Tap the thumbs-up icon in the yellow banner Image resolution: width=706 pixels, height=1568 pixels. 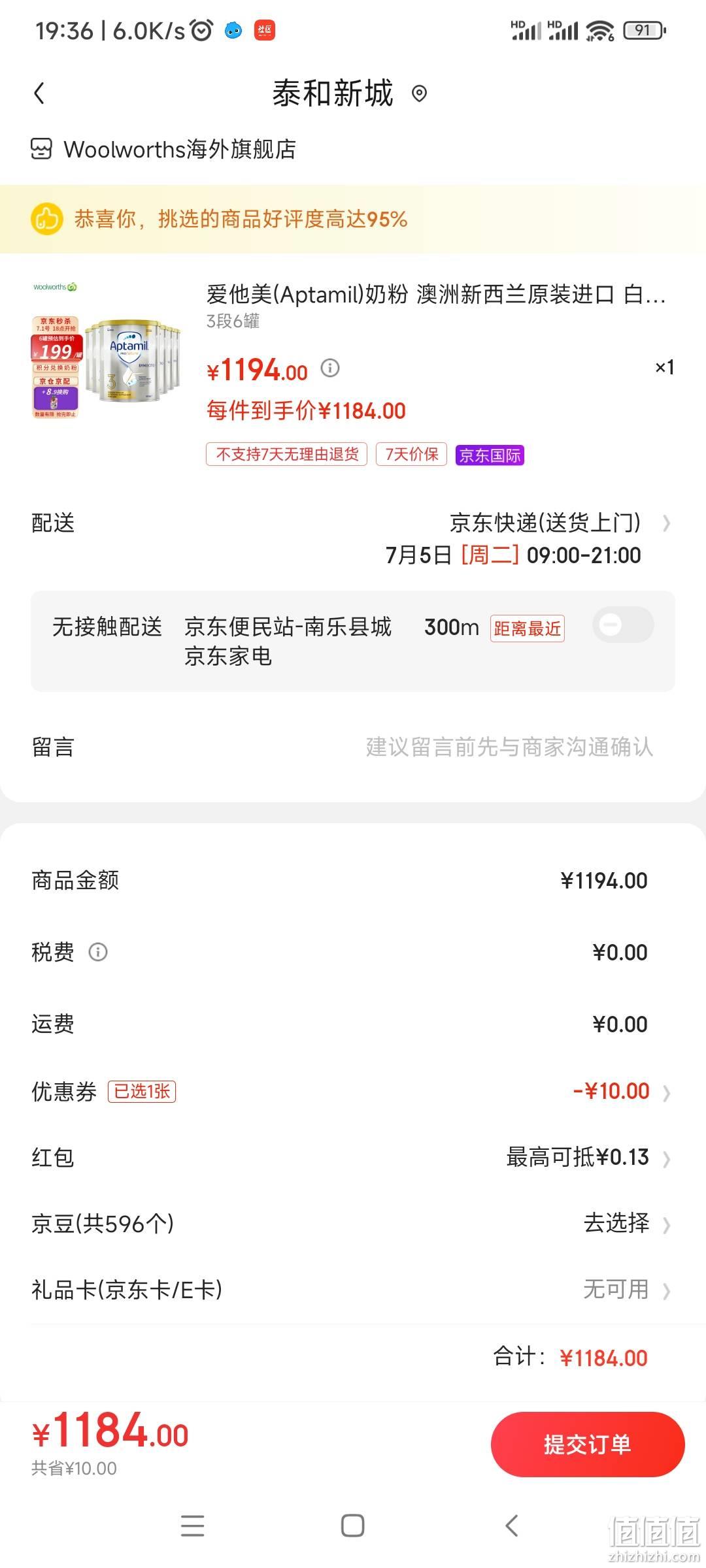[47, 219]
